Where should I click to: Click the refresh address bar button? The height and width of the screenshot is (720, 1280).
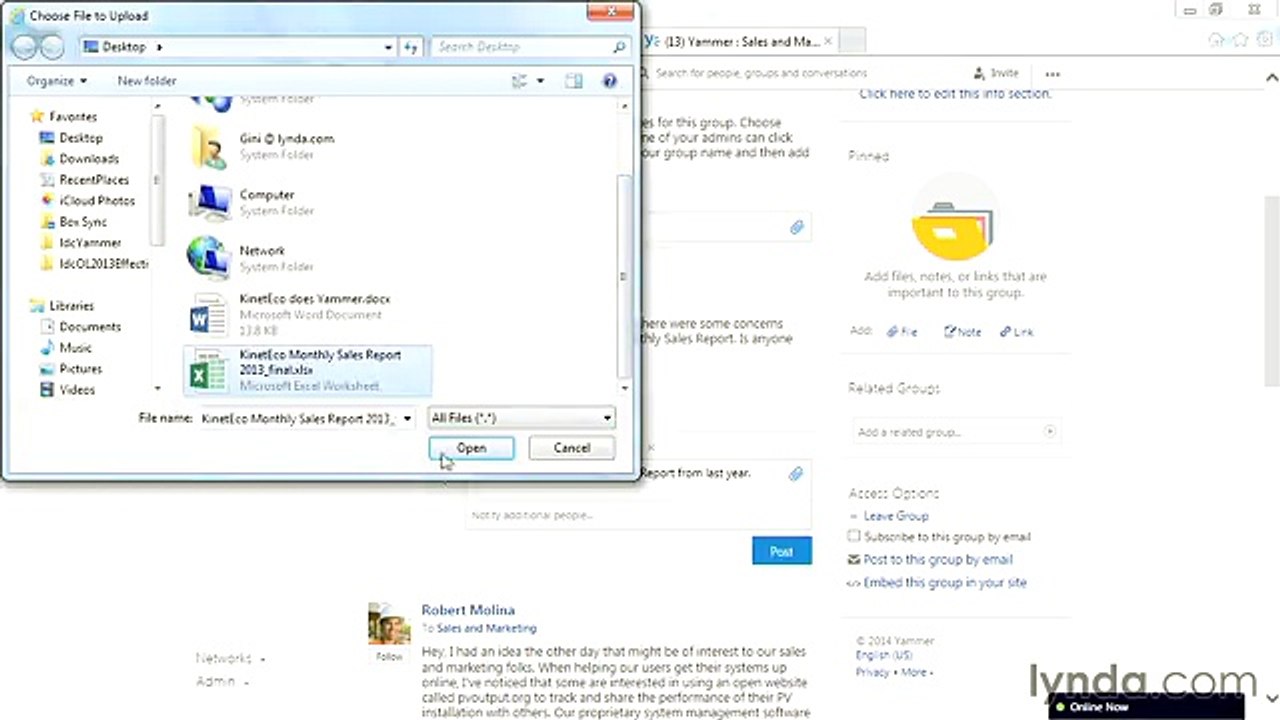tap(411, 47)
